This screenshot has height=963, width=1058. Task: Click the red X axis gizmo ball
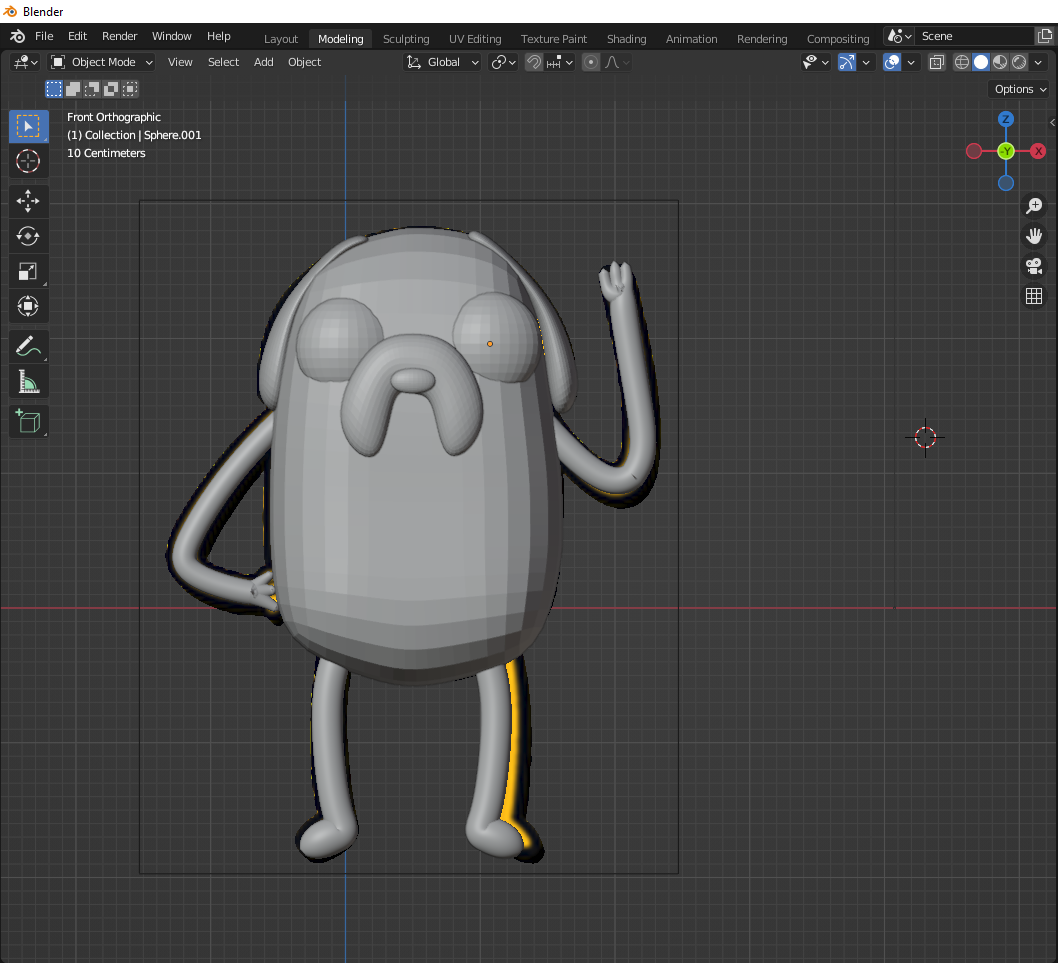click(x=1038, y=151)
